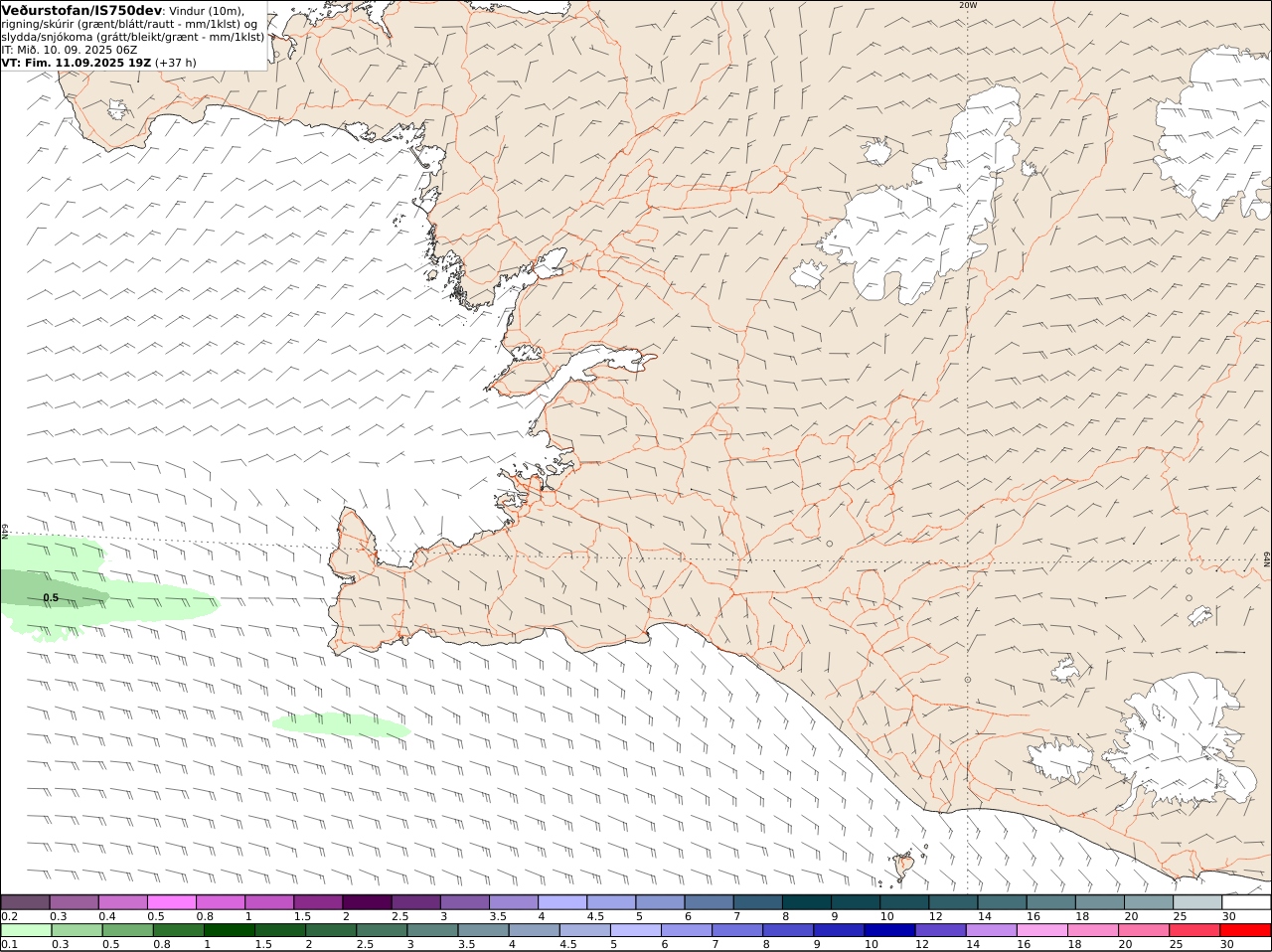Click the '64N' latitude label on the right edge

1267,561
